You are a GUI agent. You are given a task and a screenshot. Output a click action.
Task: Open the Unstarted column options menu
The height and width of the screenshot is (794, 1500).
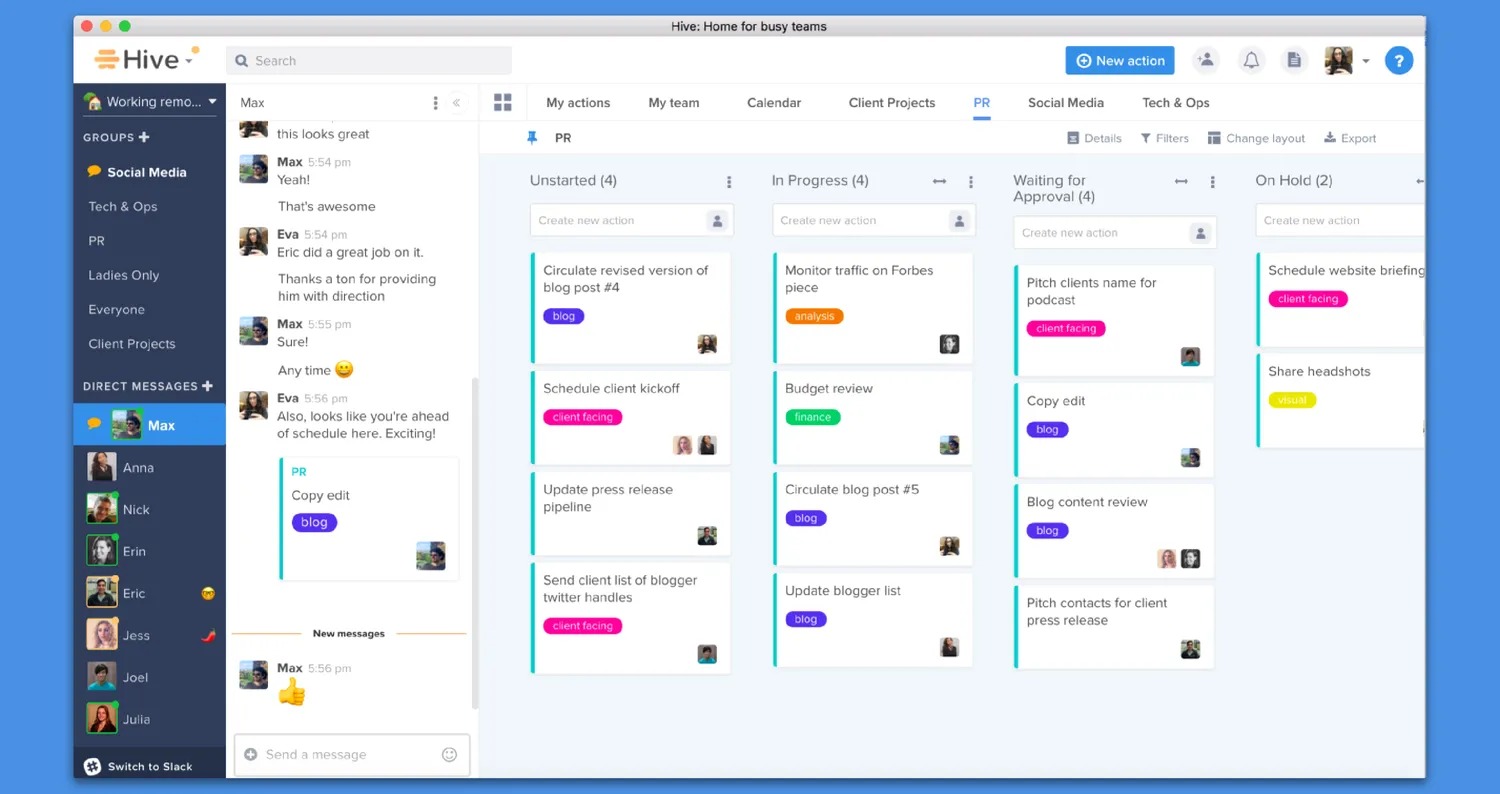(x=729, y=182)
